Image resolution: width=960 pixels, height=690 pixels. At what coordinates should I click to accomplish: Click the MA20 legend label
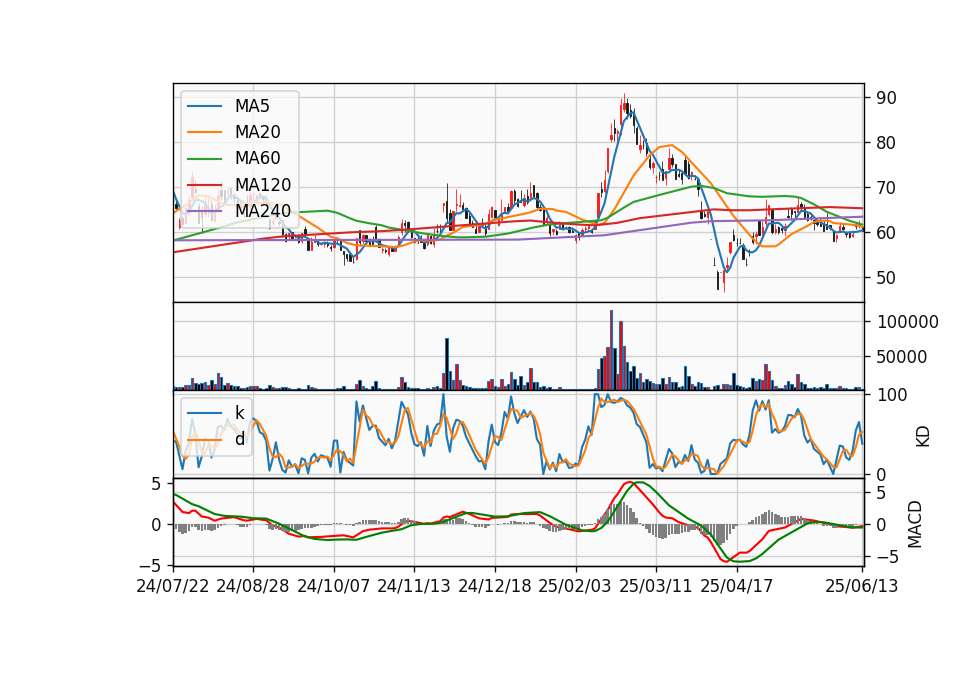[258, 132]
